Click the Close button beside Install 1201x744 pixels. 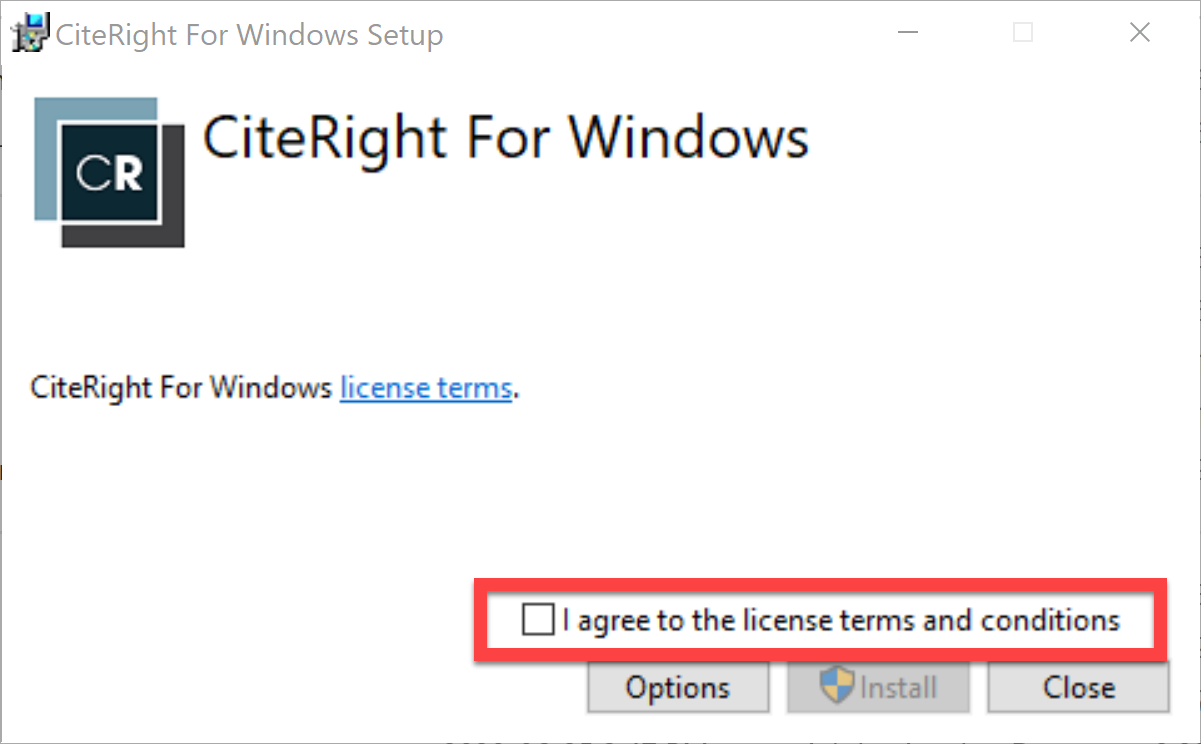(x=1078, y=688)
